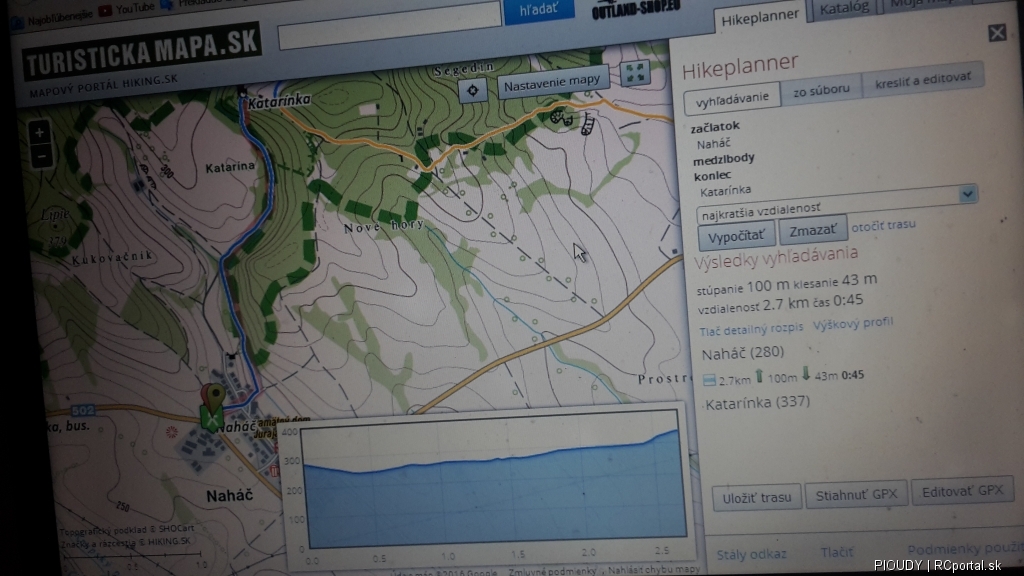This screenshot has width=1024, height=576.
Task: Click the medzibody label
Action: (x=724, y=158)
